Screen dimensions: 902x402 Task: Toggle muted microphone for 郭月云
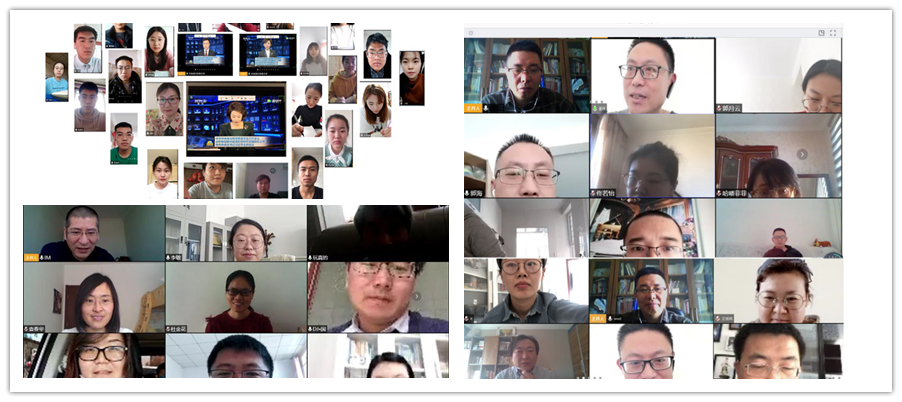click(x=719, y=107)
